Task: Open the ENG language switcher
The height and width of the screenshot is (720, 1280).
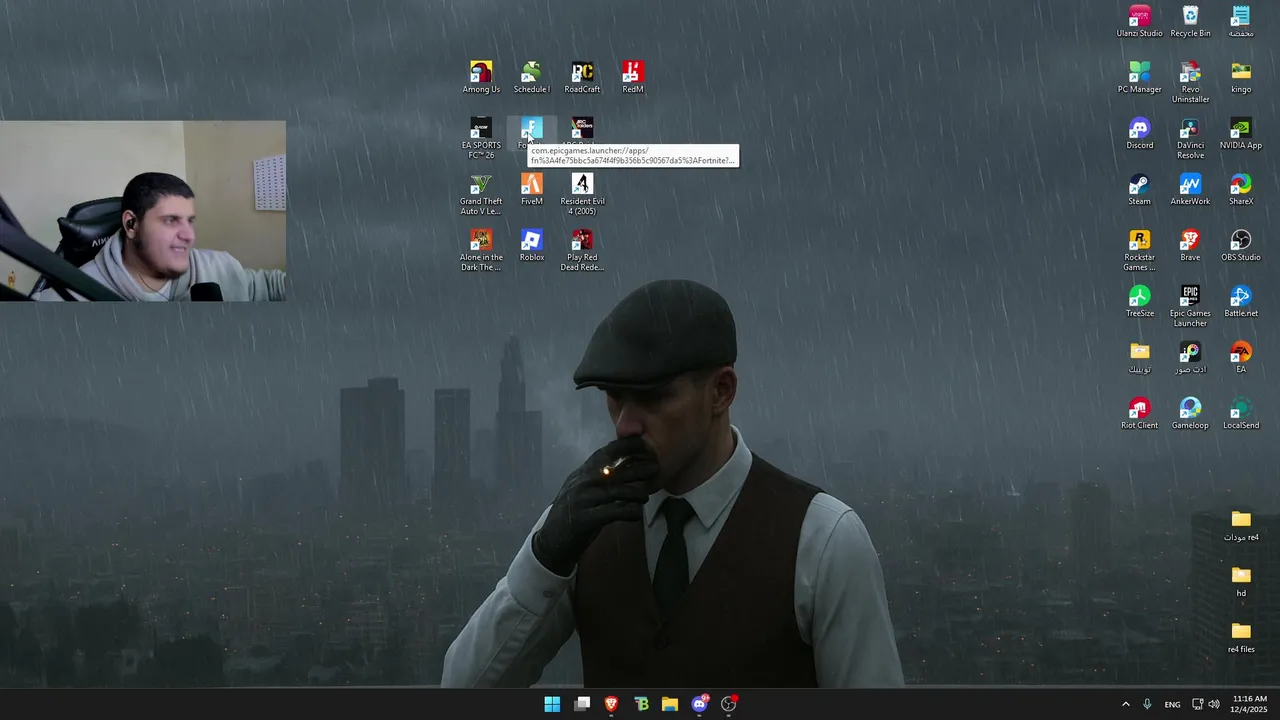Action: coord(1172,704)
